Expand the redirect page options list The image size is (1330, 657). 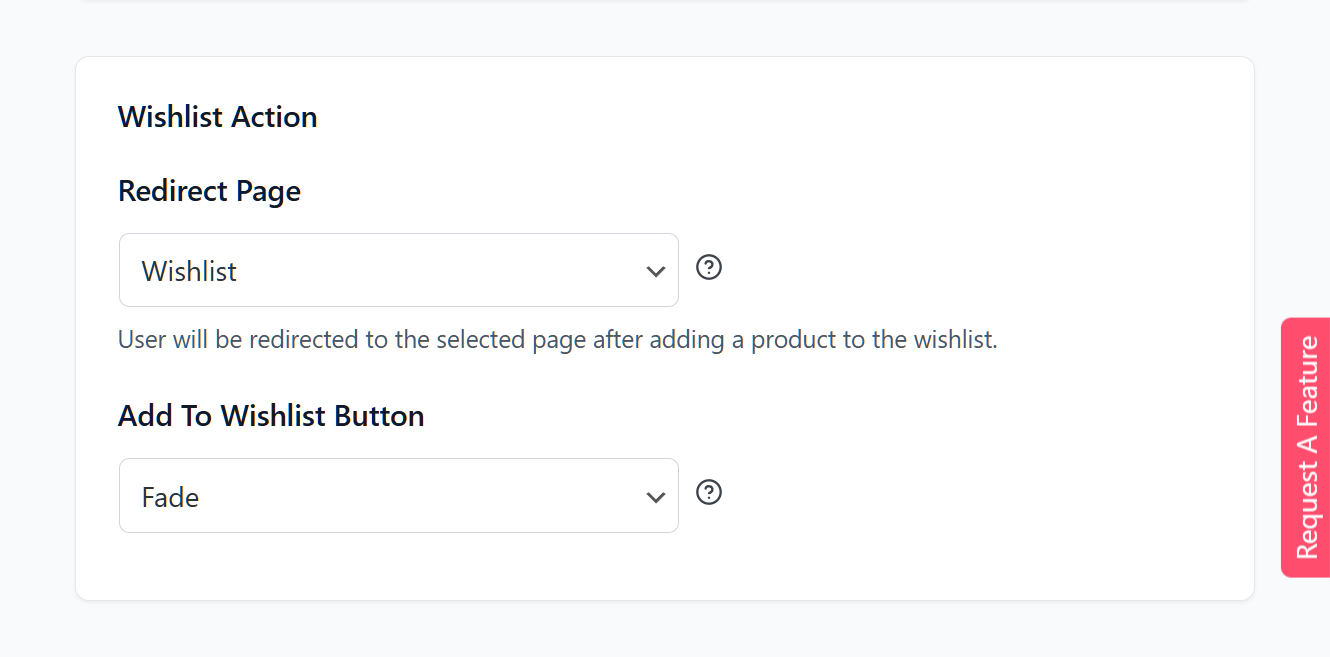pos(398,270)
